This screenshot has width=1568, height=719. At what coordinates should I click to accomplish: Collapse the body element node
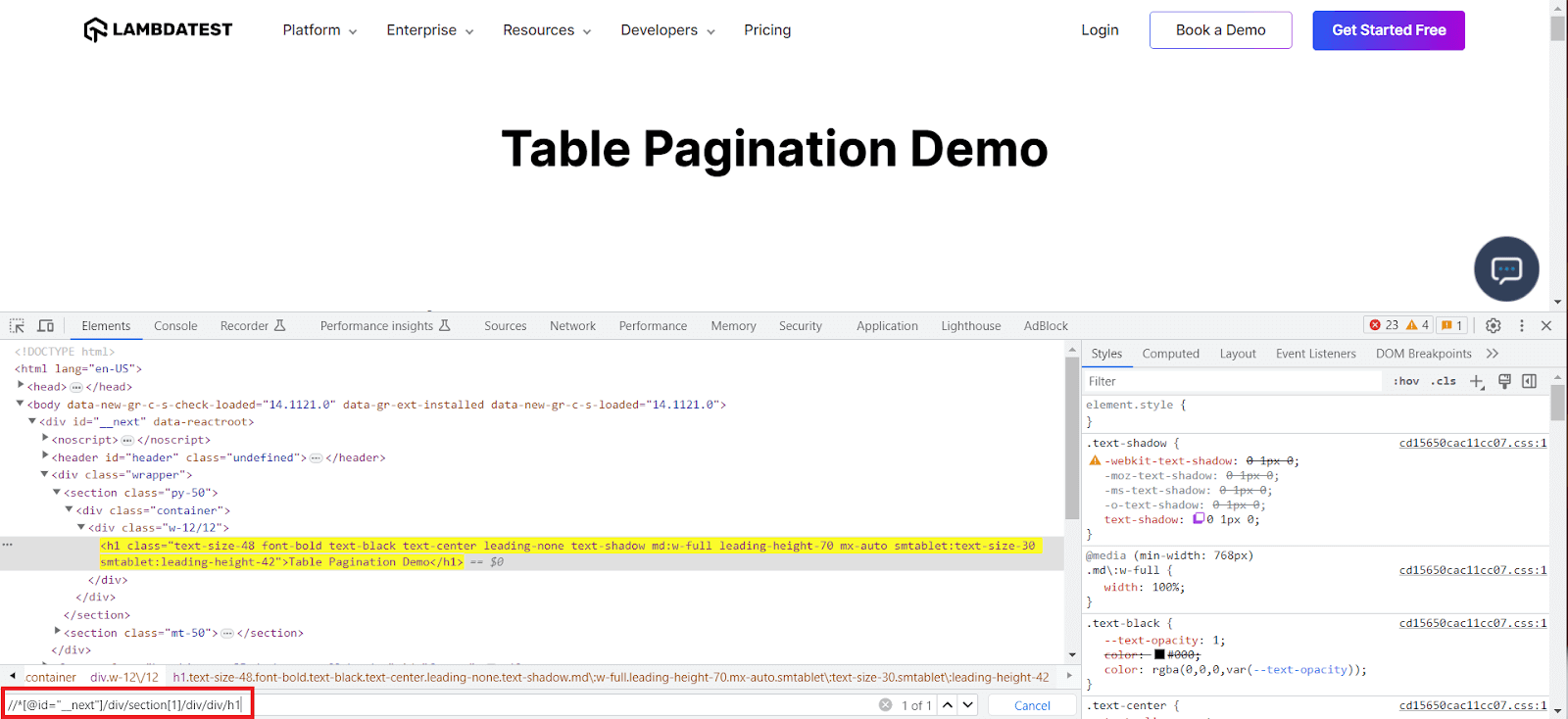(x=21, y=404)
